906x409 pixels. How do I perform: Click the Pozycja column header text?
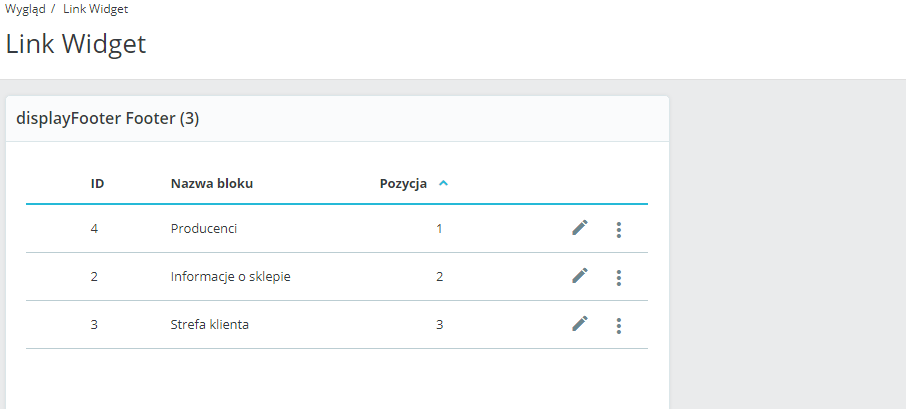[x=403, y=183]
